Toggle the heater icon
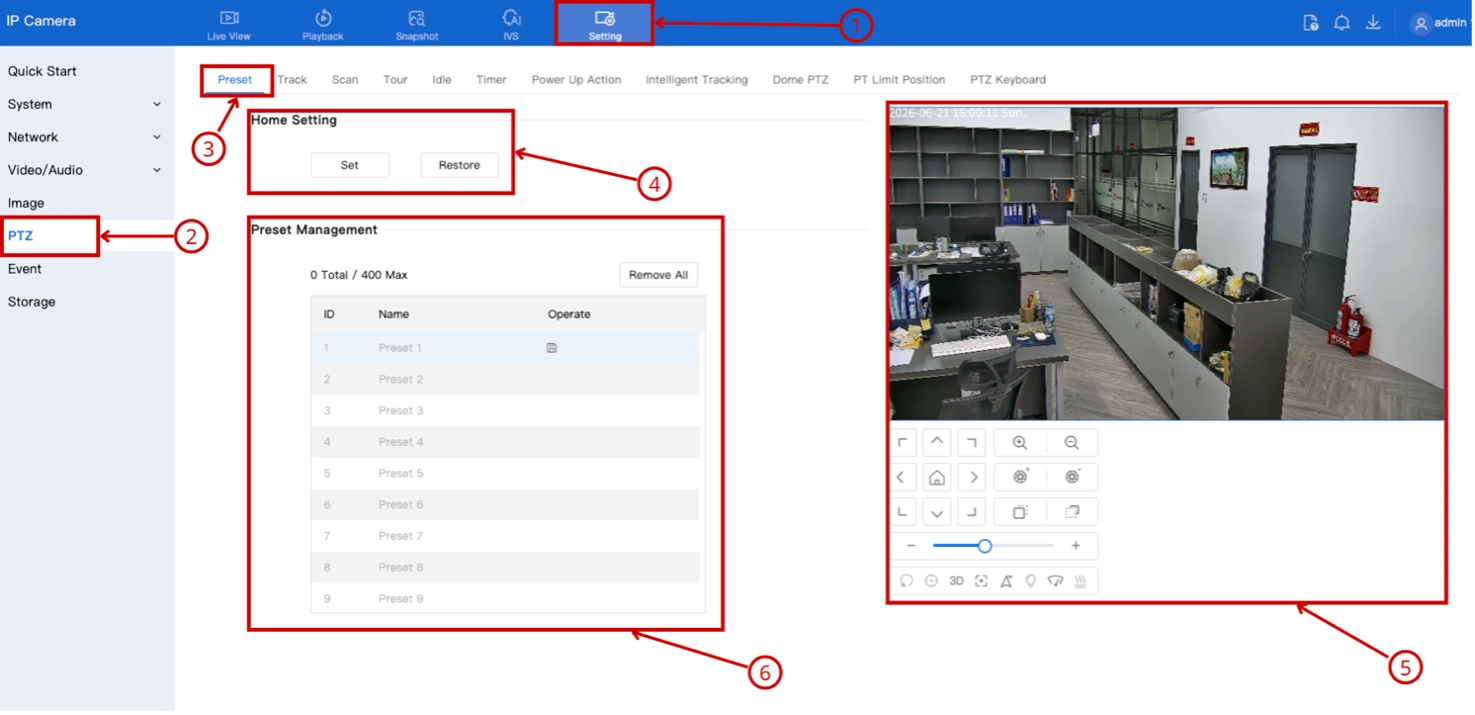Screen dimensions: 1475x715 pyautogui.click(x=1080, y=581)
